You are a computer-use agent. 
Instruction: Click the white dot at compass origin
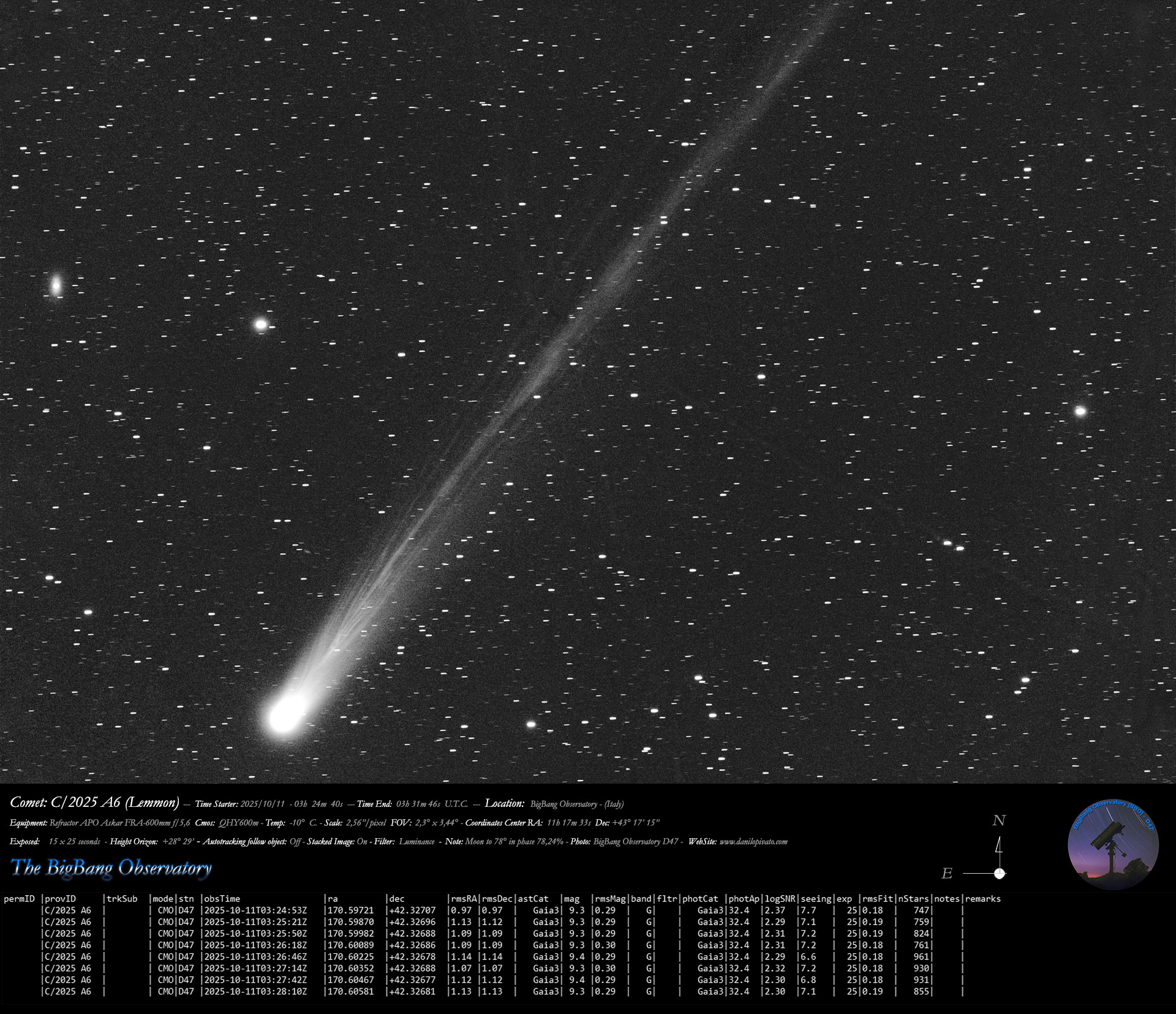(x=1000, y=873)
